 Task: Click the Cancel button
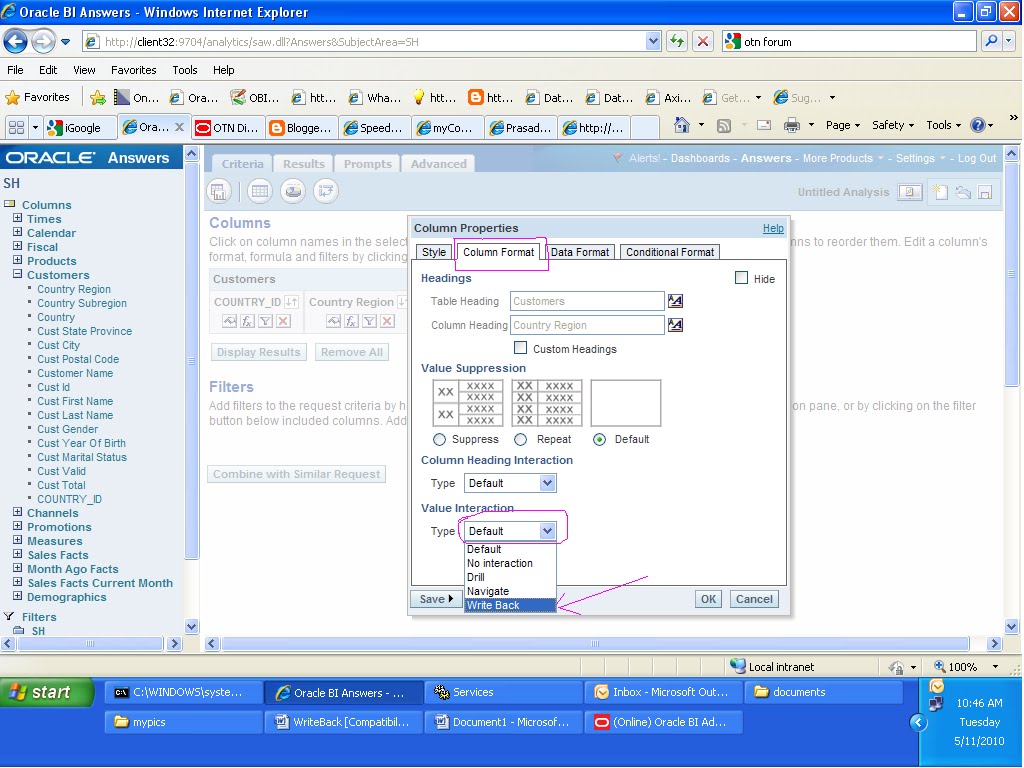tap(754, 599)
